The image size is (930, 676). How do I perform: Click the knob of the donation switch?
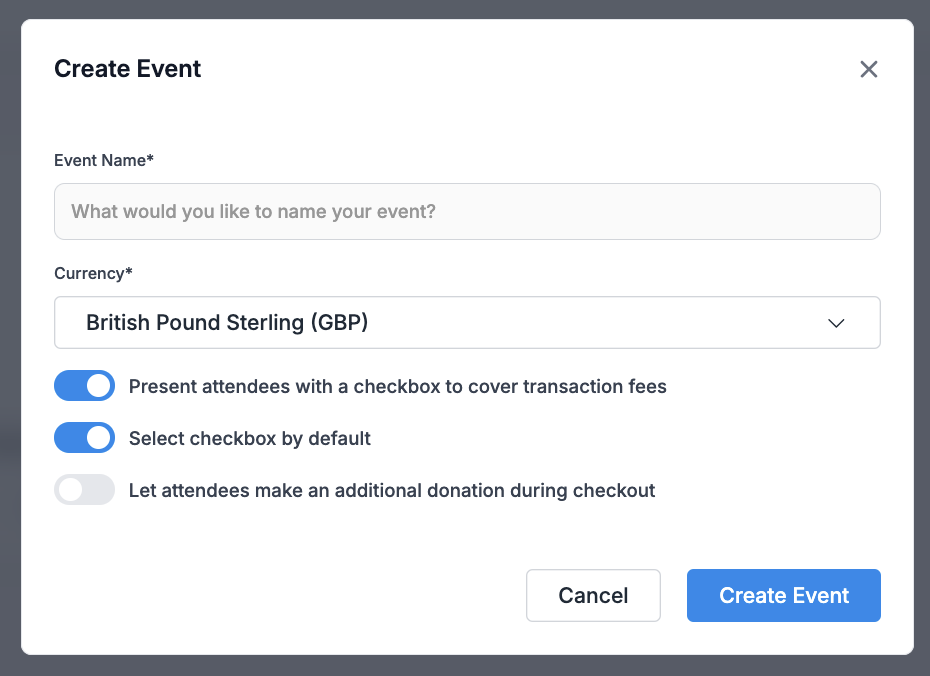71,490
